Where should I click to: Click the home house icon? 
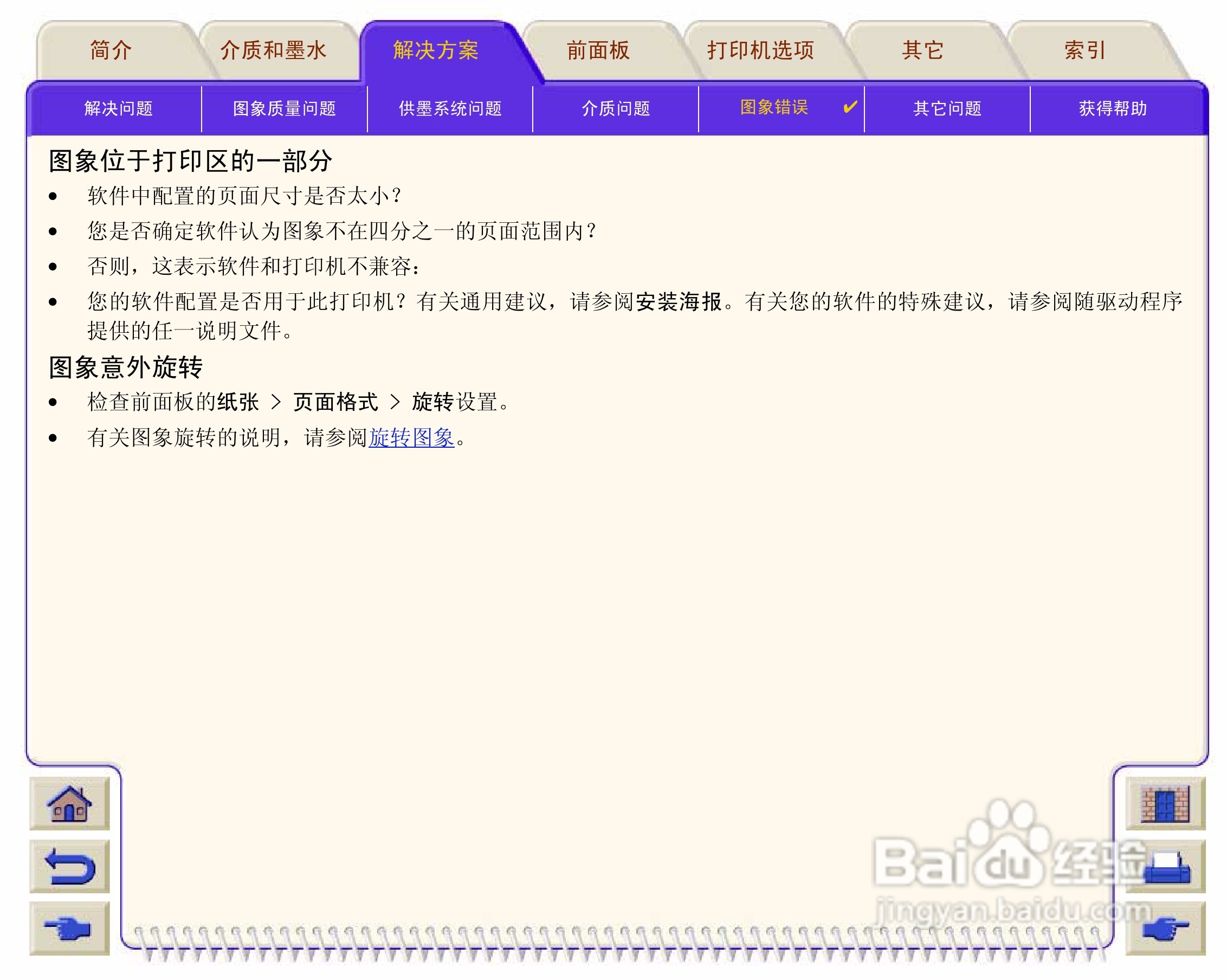[x=69, y=803]
